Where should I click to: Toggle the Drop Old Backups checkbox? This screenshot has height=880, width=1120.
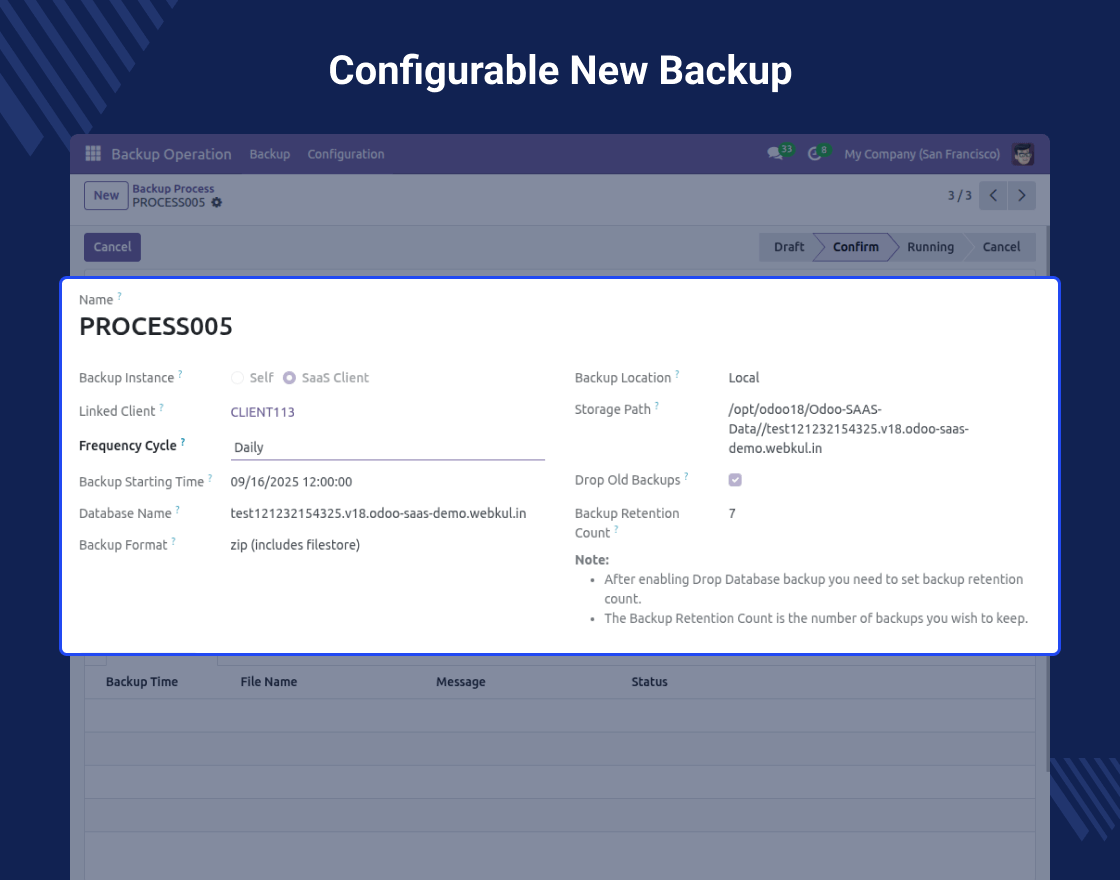click(x=735, y=480)
